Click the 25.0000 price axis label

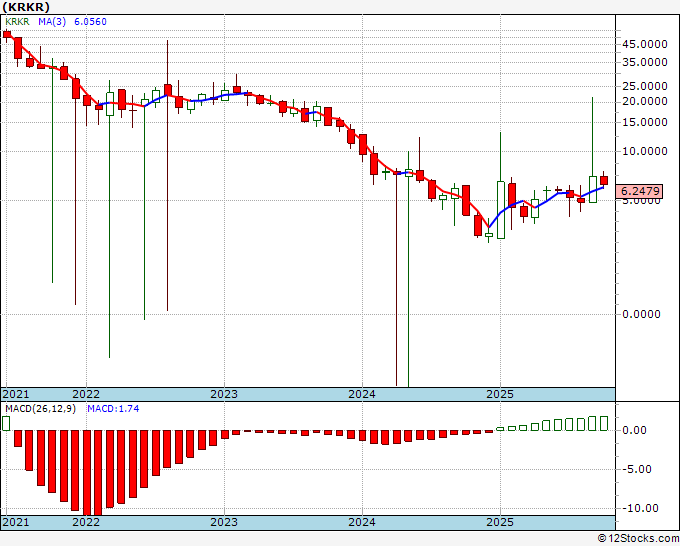coord(644,86)
